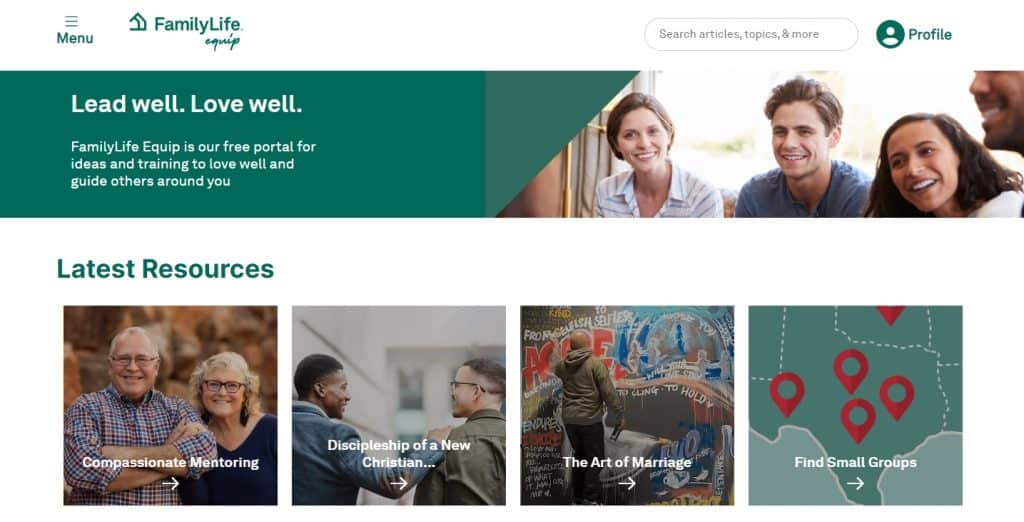Viewport: 1024px width, 522px height.
Task: Click the arrow under Find Small Groups
Action: coord(856,483)
